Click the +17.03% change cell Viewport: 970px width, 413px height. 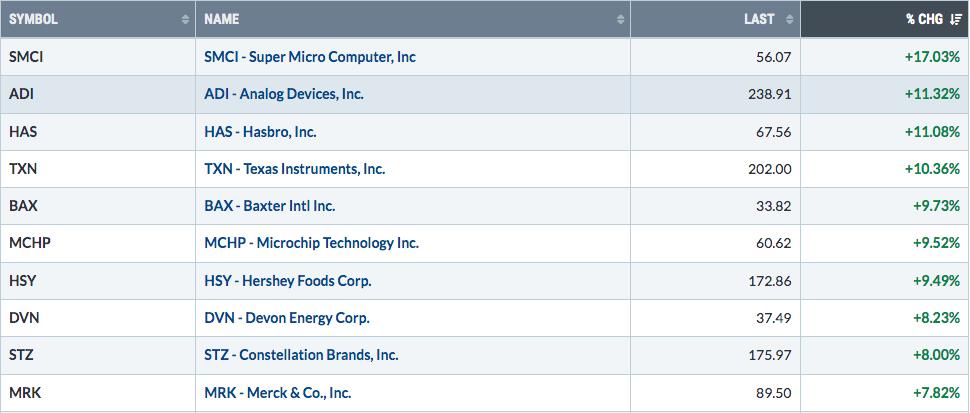tap(885, 57)
